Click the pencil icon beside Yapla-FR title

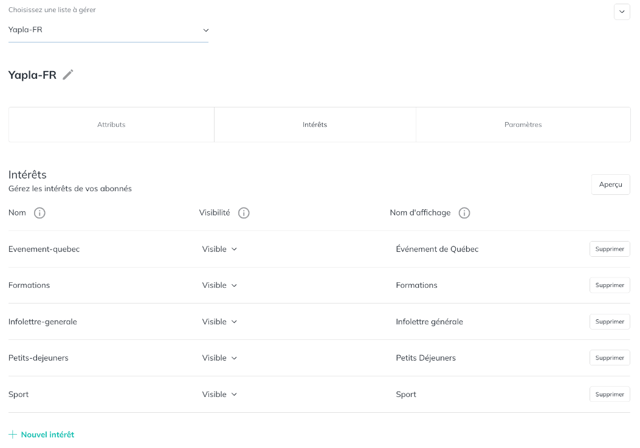(68, 75)
